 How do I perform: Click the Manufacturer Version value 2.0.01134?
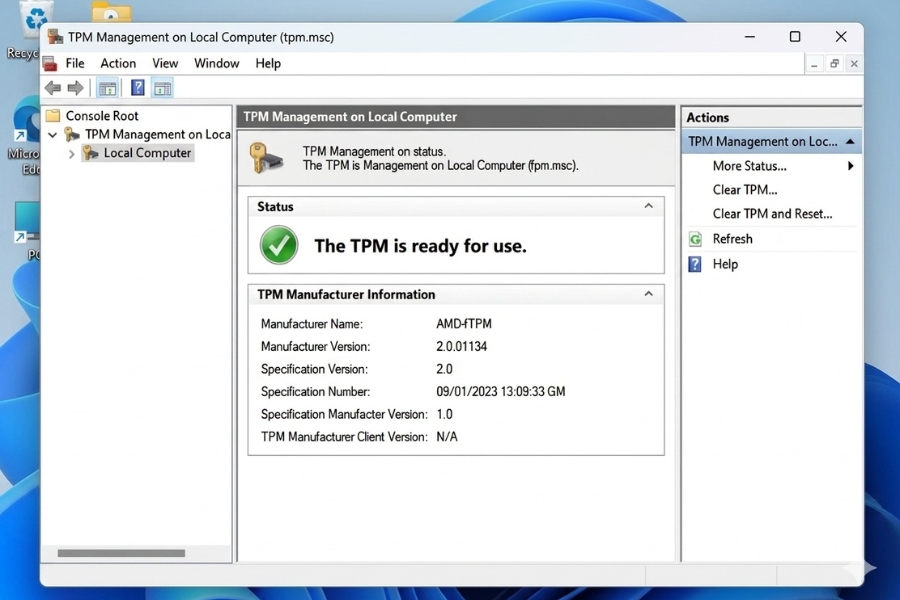tap(461, 346)
